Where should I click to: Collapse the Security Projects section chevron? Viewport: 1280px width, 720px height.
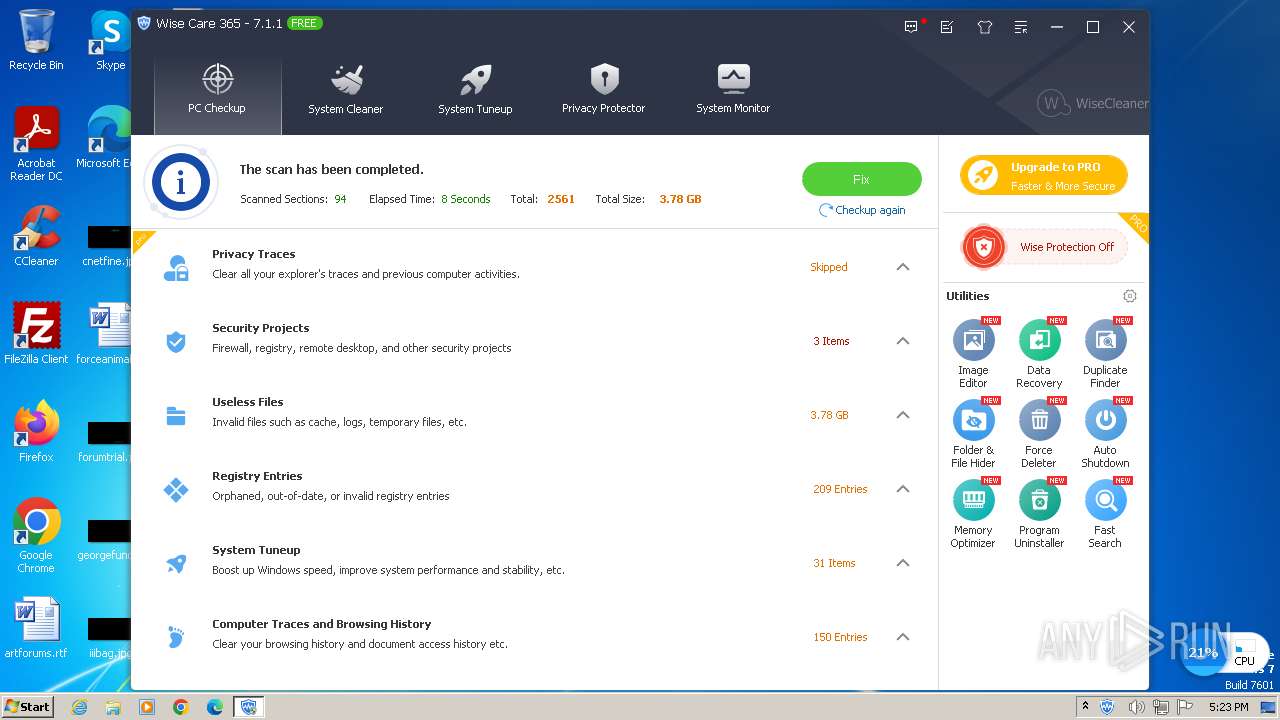[903, 341]
